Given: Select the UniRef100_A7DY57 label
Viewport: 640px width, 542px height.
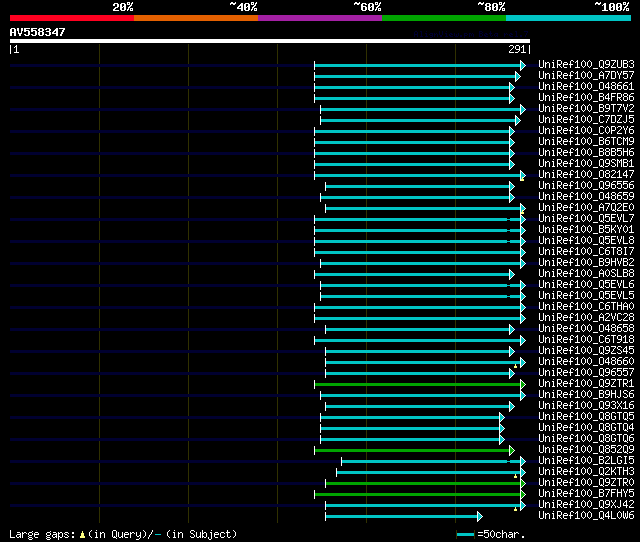Looking at the screenshot, I should [x=586, y=76].
